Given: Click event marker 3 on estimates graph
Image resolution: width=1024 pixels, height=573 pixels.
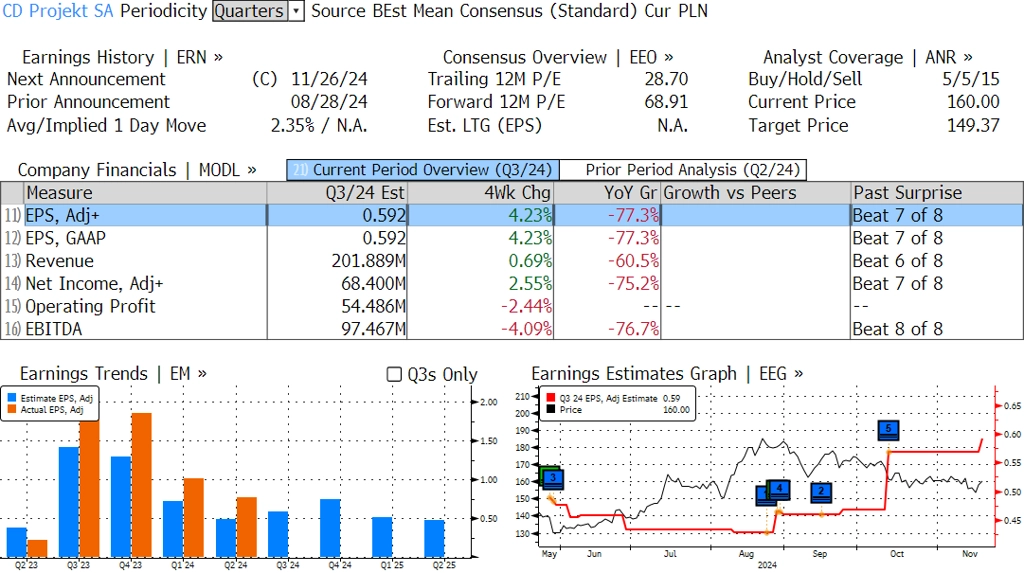Looking at the screenshot, I should point(552,478).
